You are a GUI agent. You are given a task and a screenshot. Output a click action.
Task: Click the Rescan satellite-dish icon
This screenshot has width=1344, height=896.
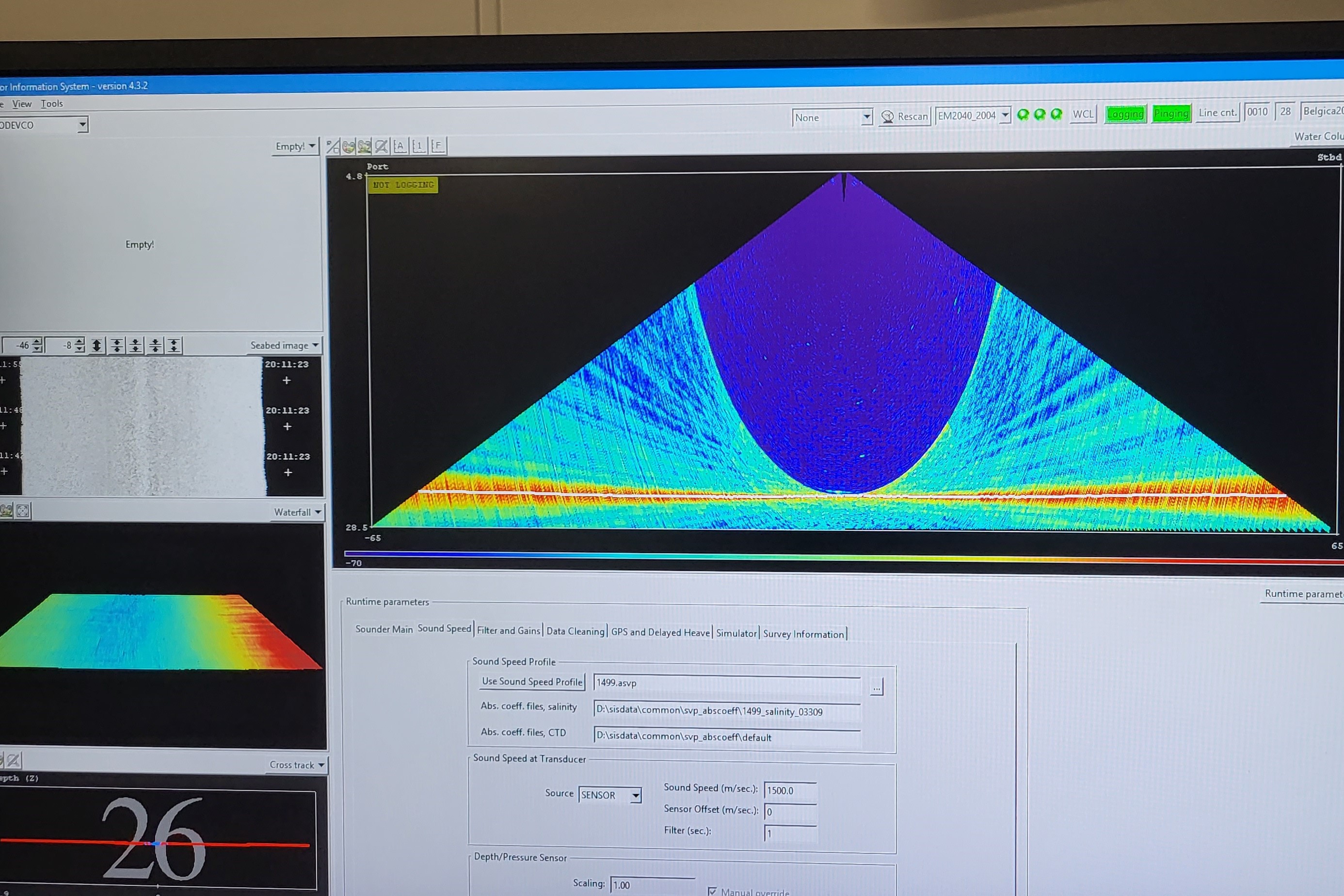point(887,117)
